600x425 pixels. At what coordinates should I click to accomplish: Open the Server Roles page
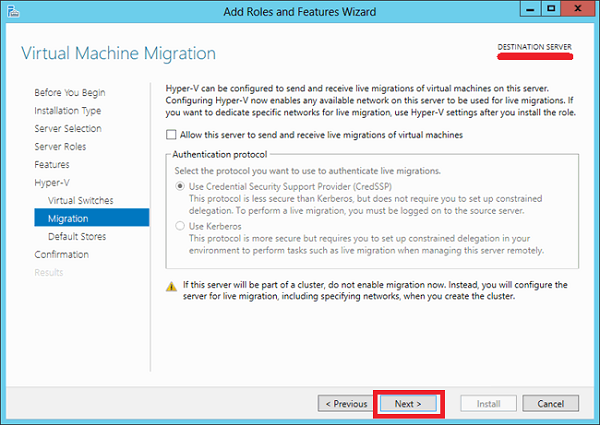pyautogui.click(x=61, y=146)
